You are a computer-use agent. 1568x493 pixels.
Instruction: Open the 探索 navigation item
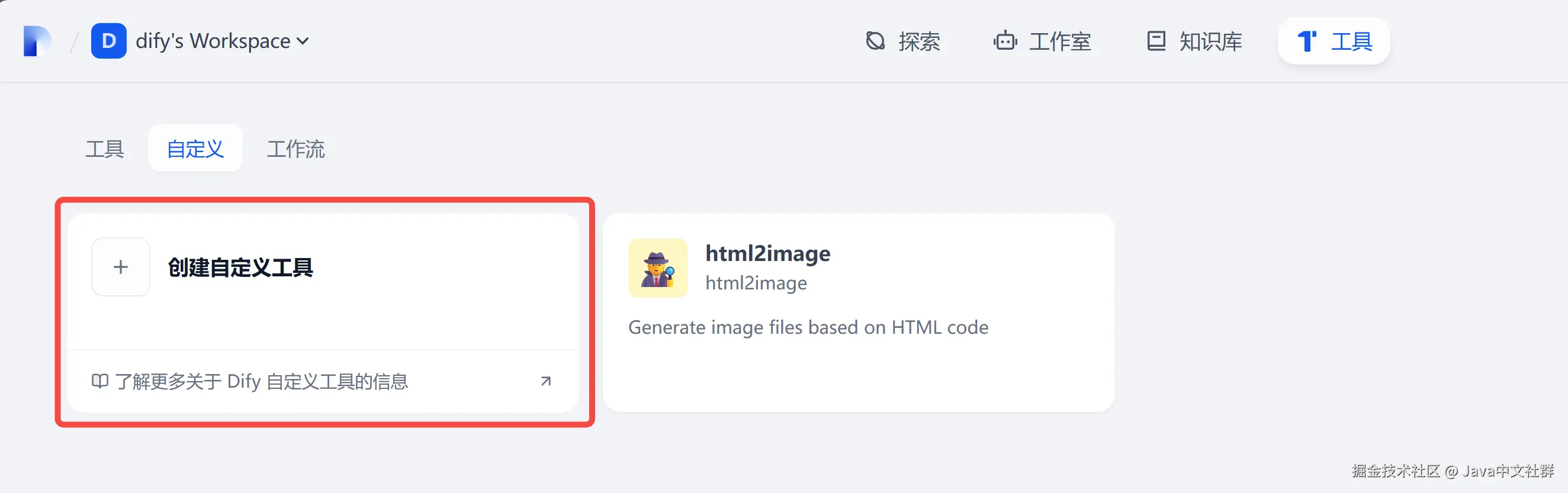919,41
